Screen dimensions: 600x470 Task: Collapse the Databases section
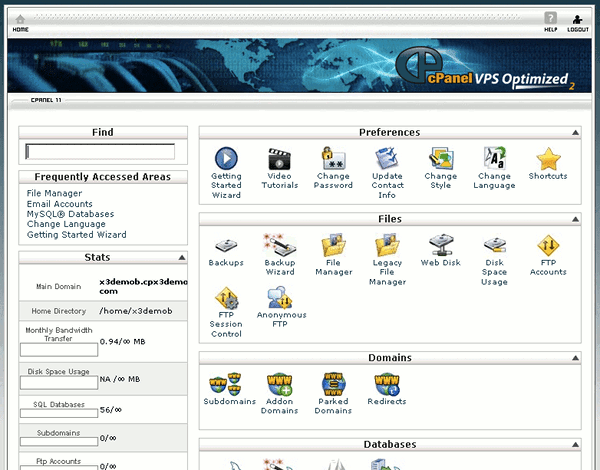click(575, 445)
